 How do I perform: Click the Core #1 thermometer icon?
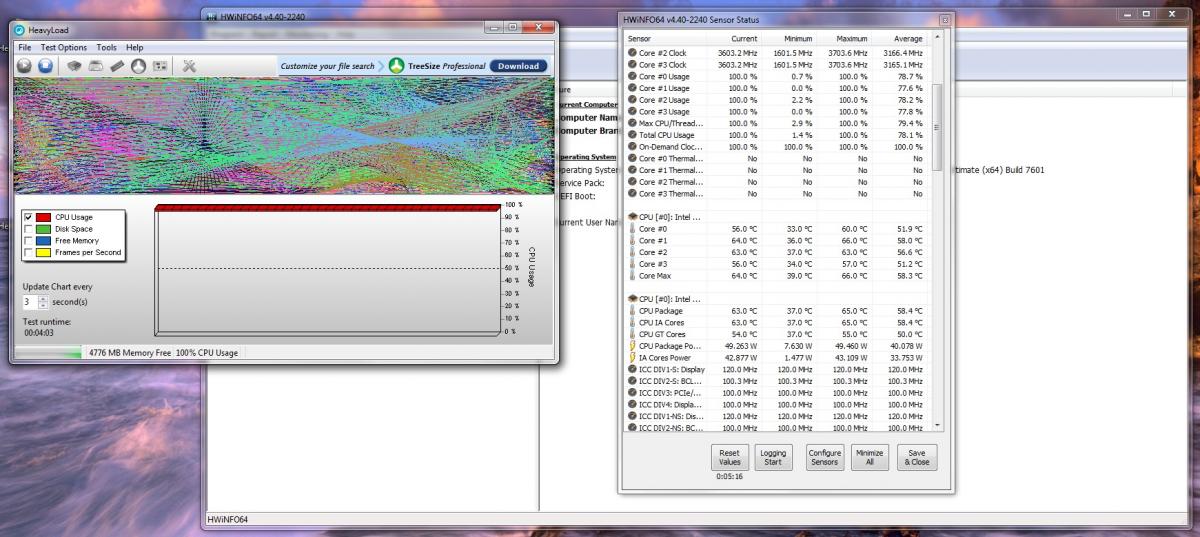632,240
